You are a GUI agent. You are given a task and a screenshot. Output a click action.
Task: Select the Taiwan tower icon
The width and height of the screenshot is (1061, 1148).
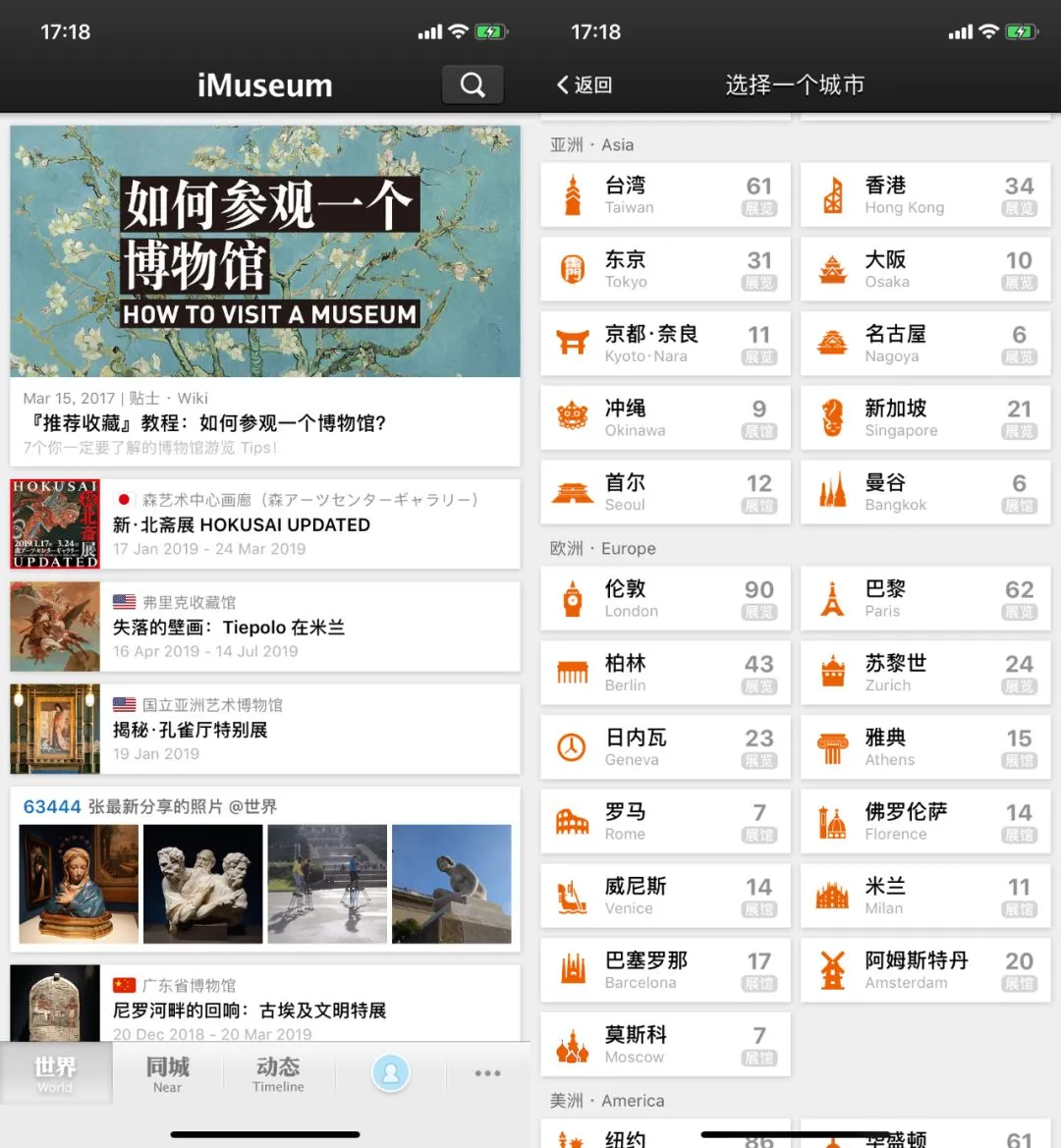tap(573, 194)
